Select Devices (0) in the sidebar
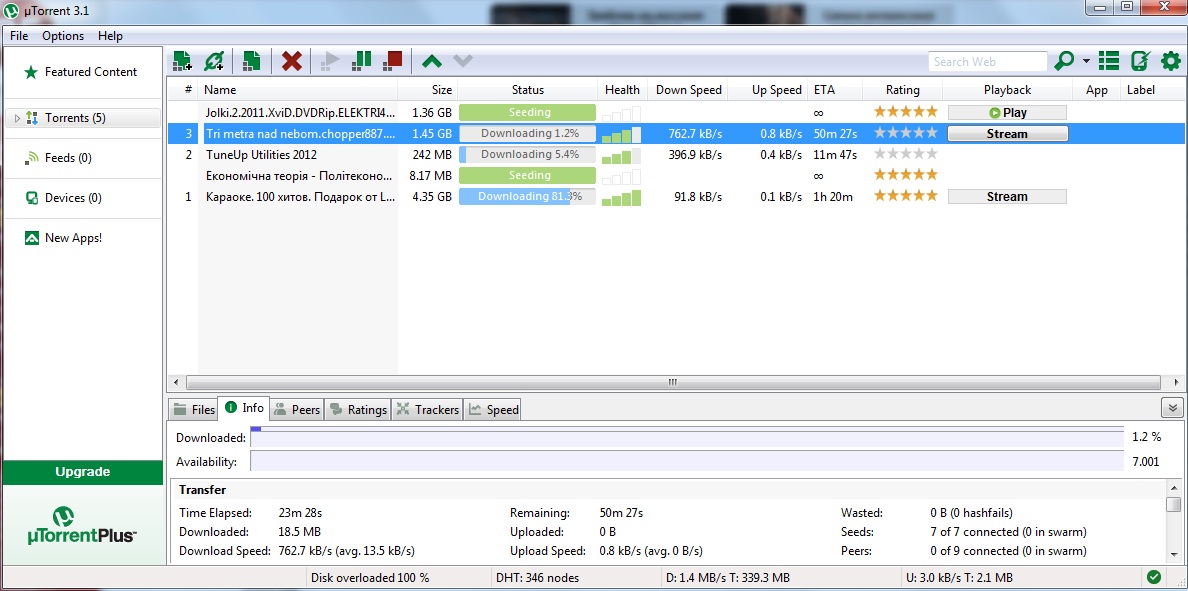 (x=82, y=198)
